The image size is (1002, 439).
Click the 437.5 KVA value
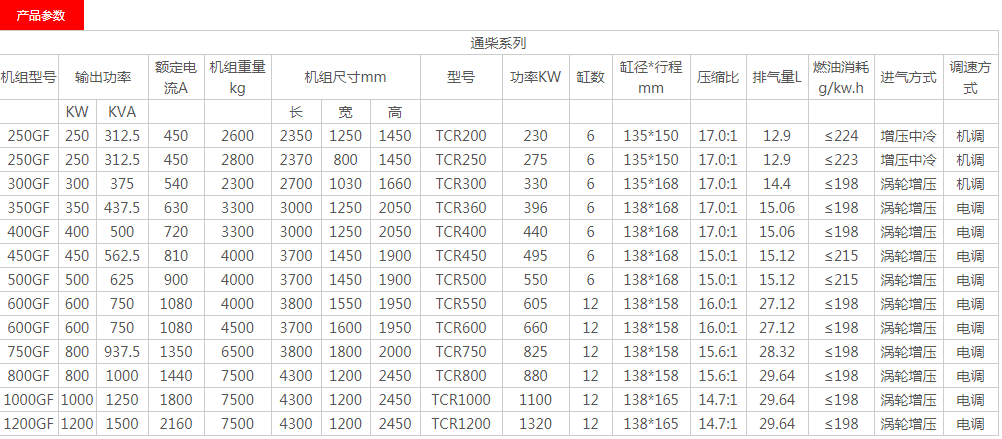122,208
